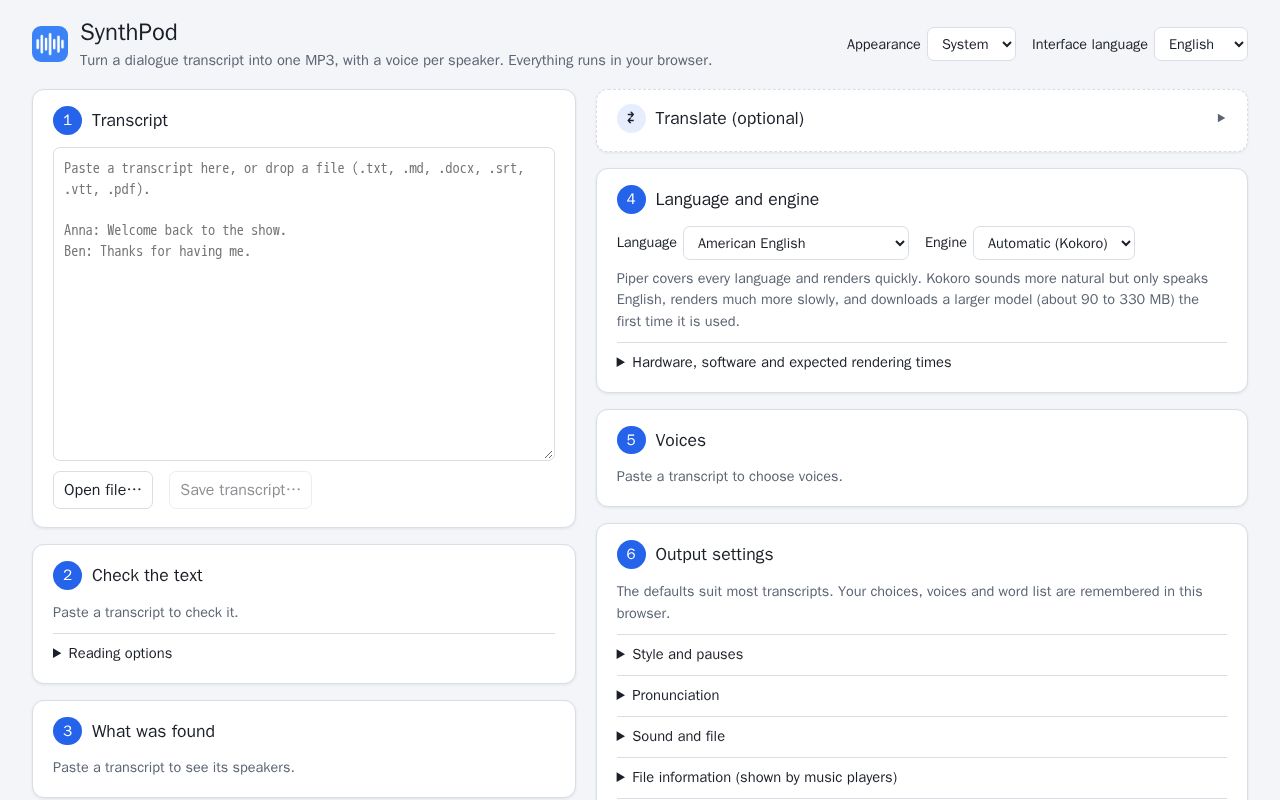Image resolution: width=1280 pixels, height=800 pixels.
Task: Click the transcript box resize handle
Action: click(x=548, y=454)
